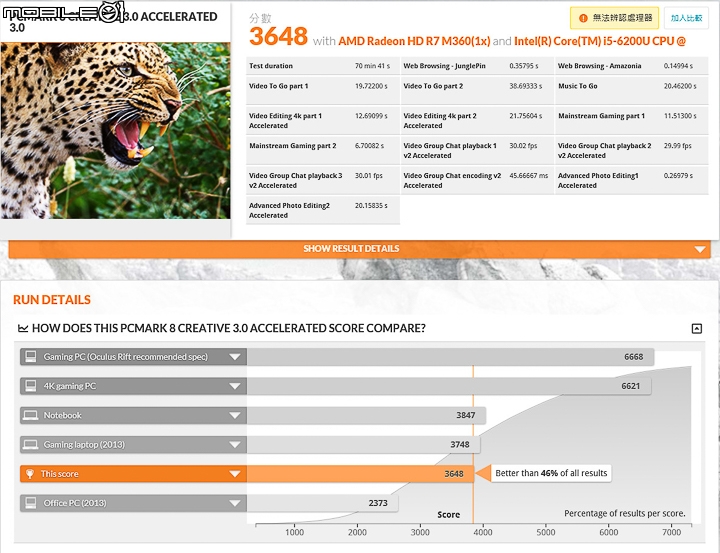Click the 2373 Office PC bar value

coord(378,503)
